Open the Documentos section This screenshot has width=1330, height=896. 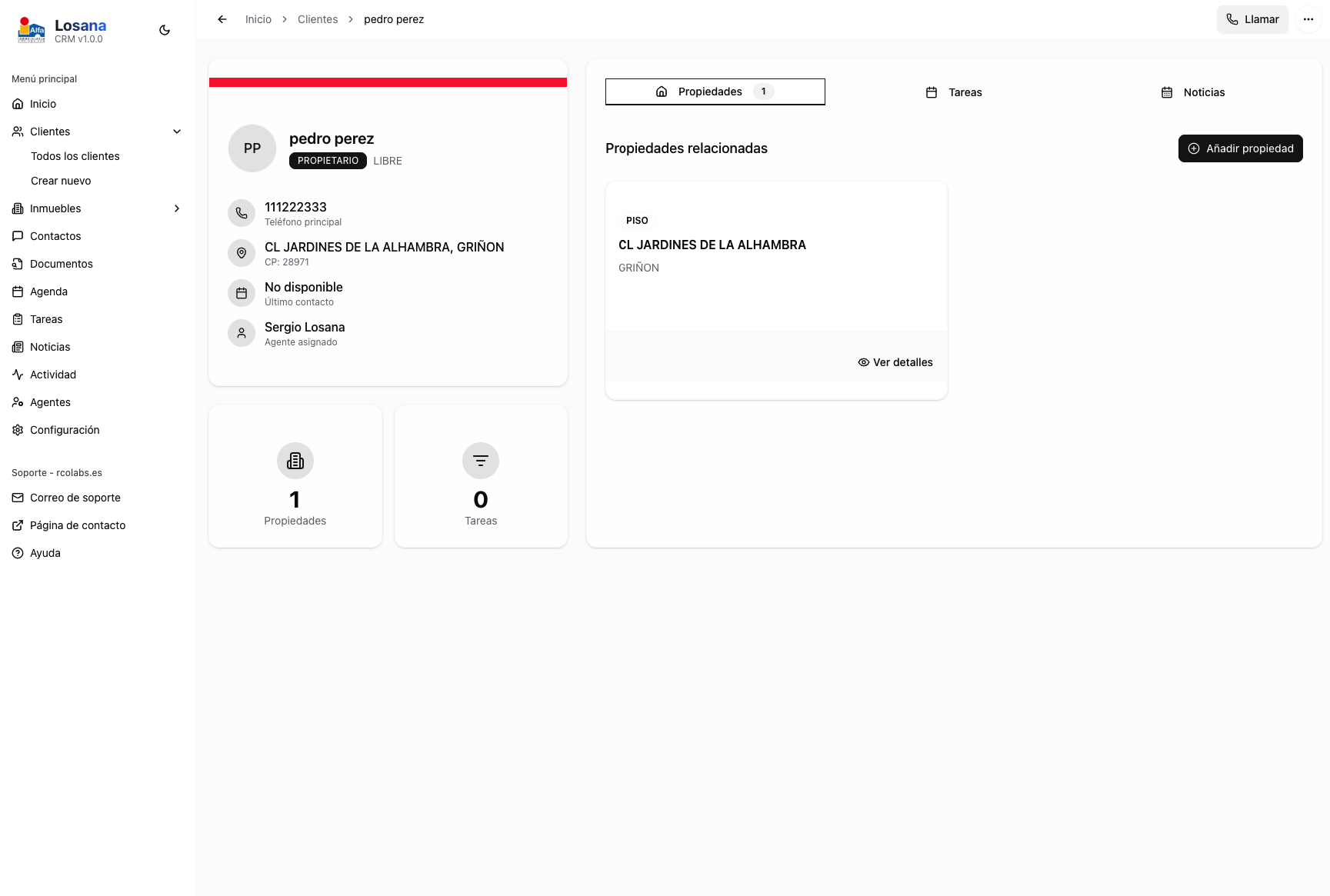pos(60,263)
